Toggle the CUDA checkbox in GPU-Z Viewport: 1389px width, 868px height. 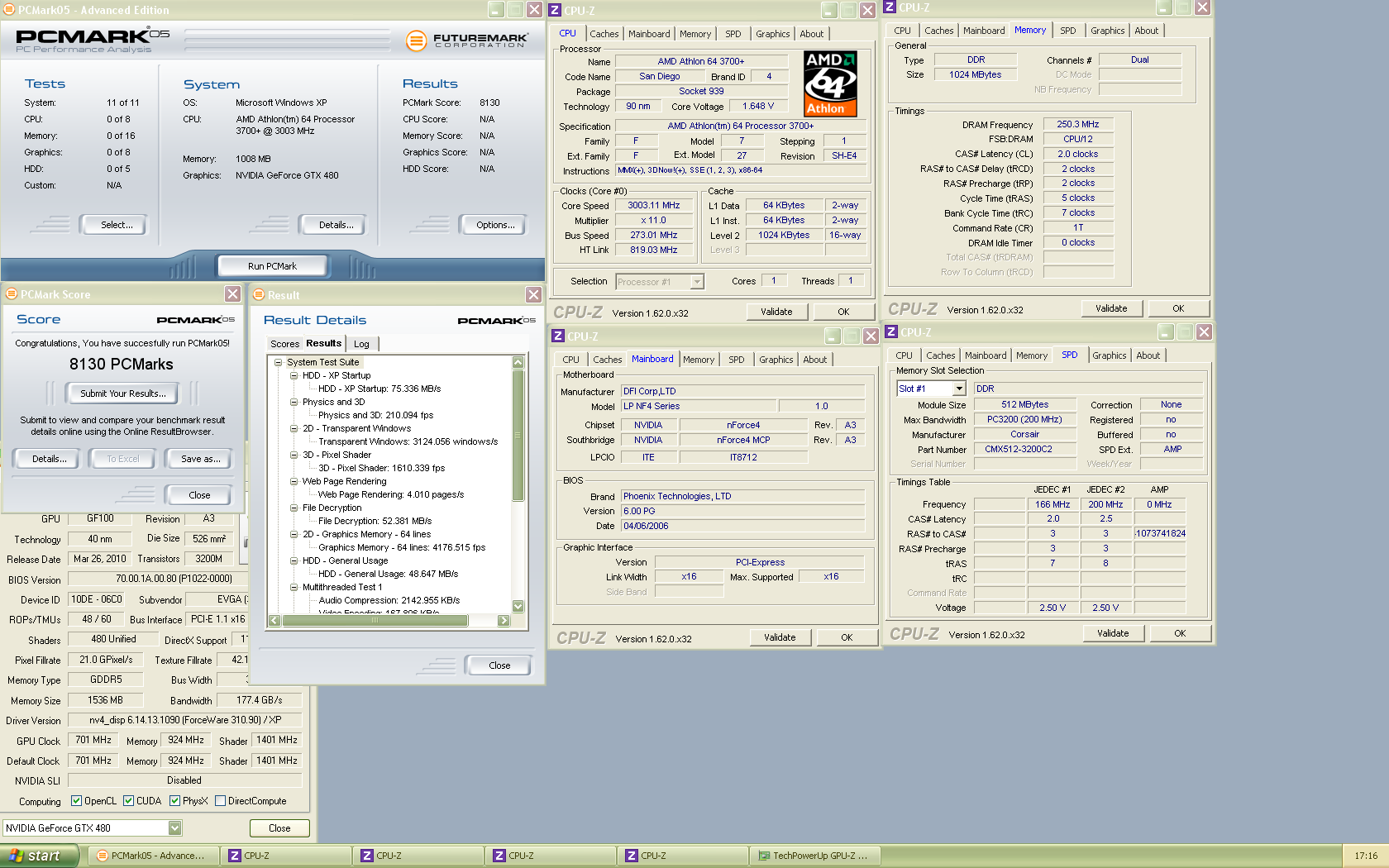tap(129, 800)
